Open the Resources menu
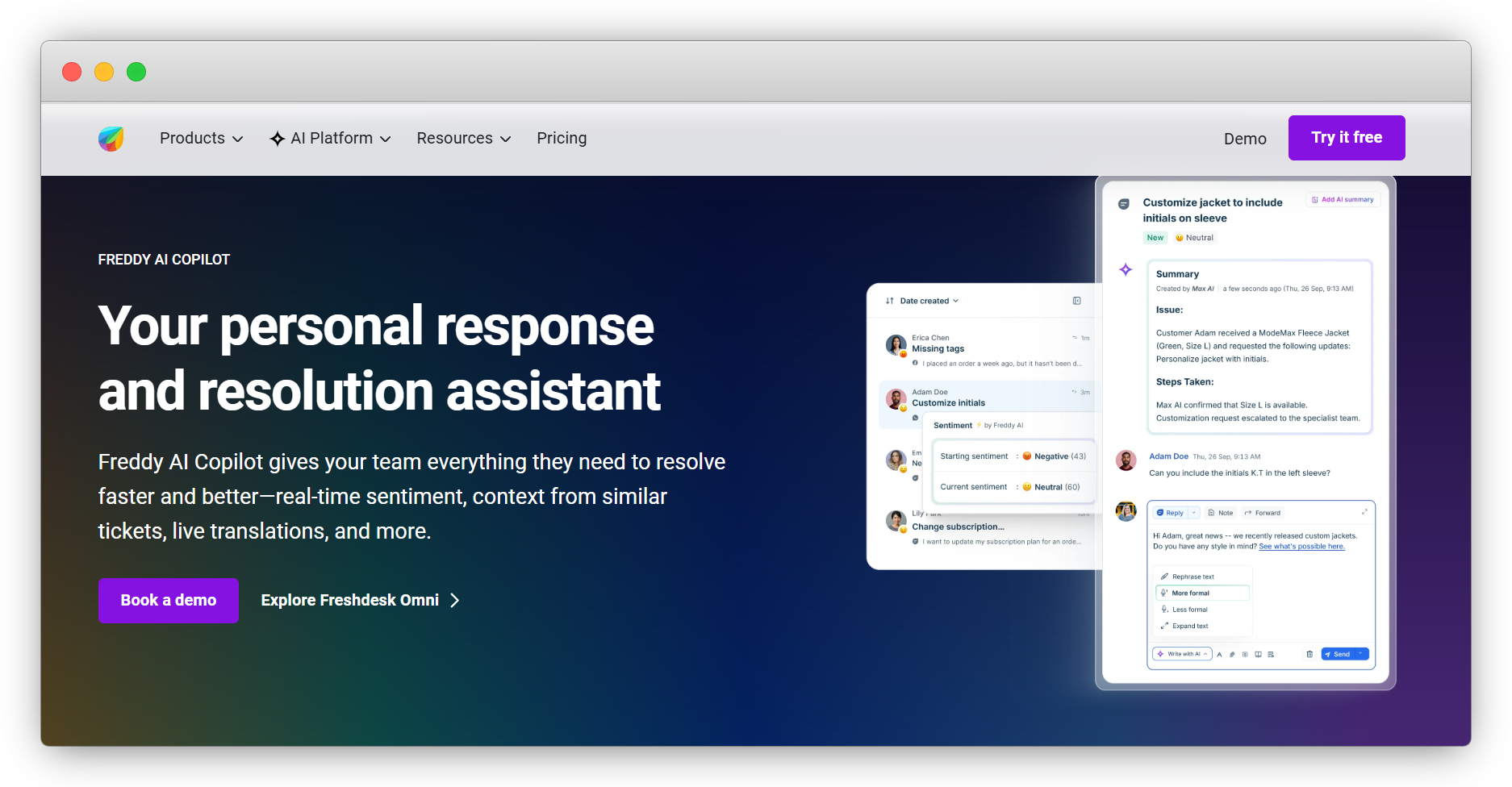Viewport: 1512px width, 787px height. click(x=464, y=139)
